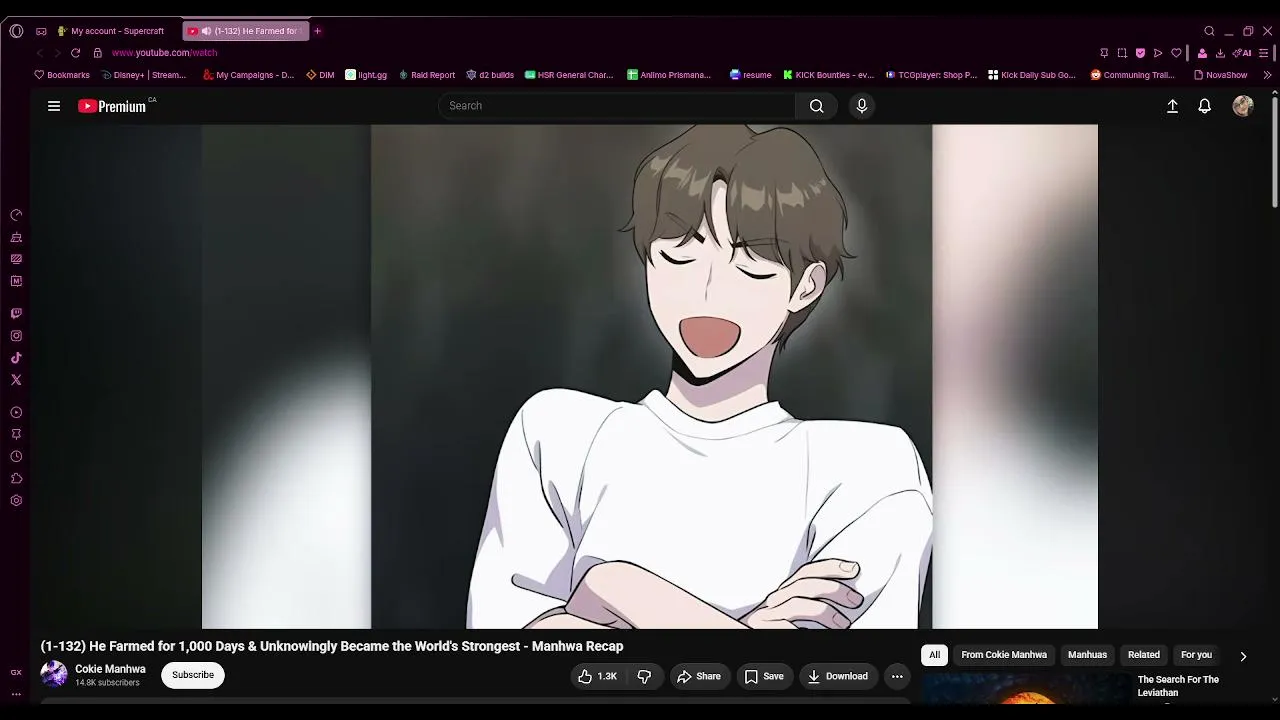Show next filter chips arrow
Image resolution: width=1280 pixels, height=720 pixels.
[1243, 656]
